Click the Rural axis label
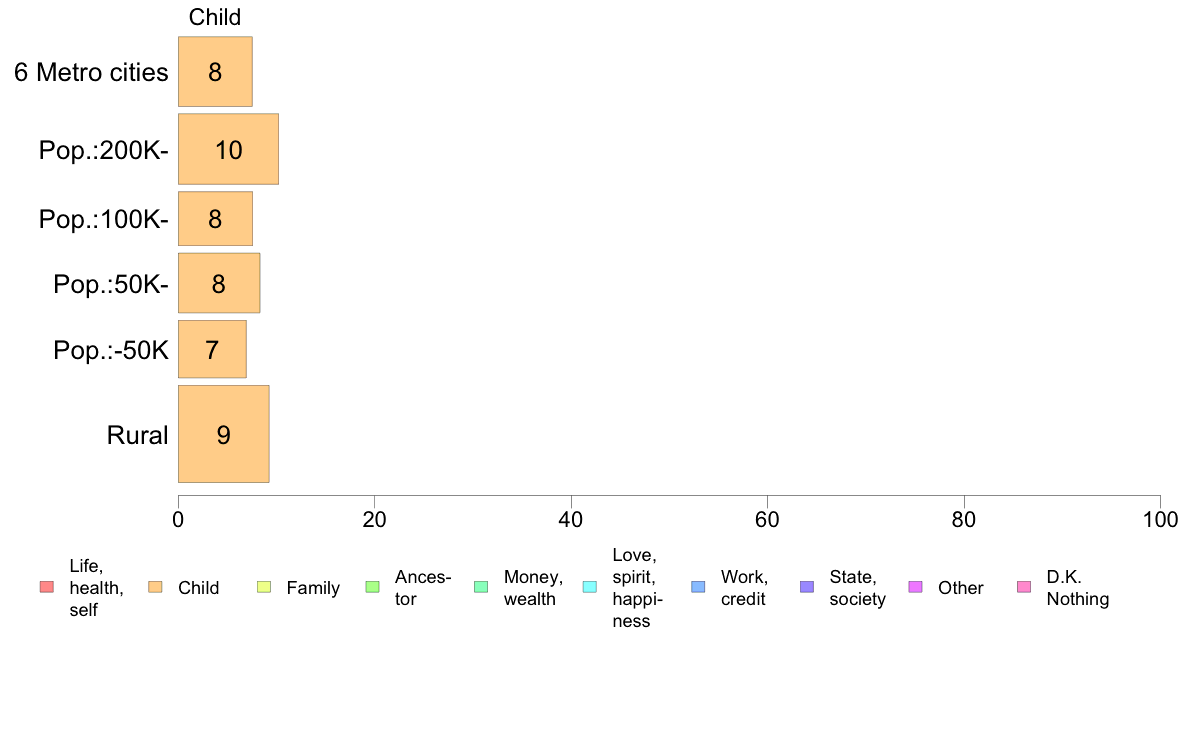This screenshot has width=1188, height=736. coord(137,435)
